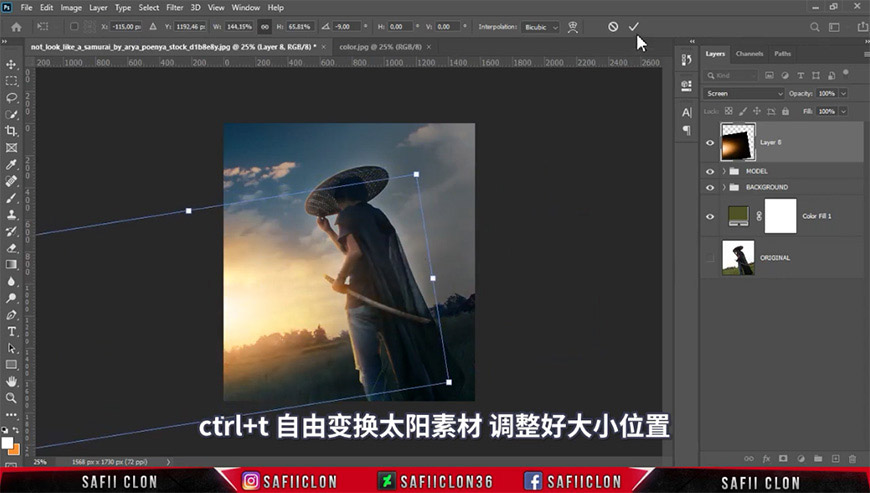
Task: Select the History Brush tool
Action: [x=11, y=231]
